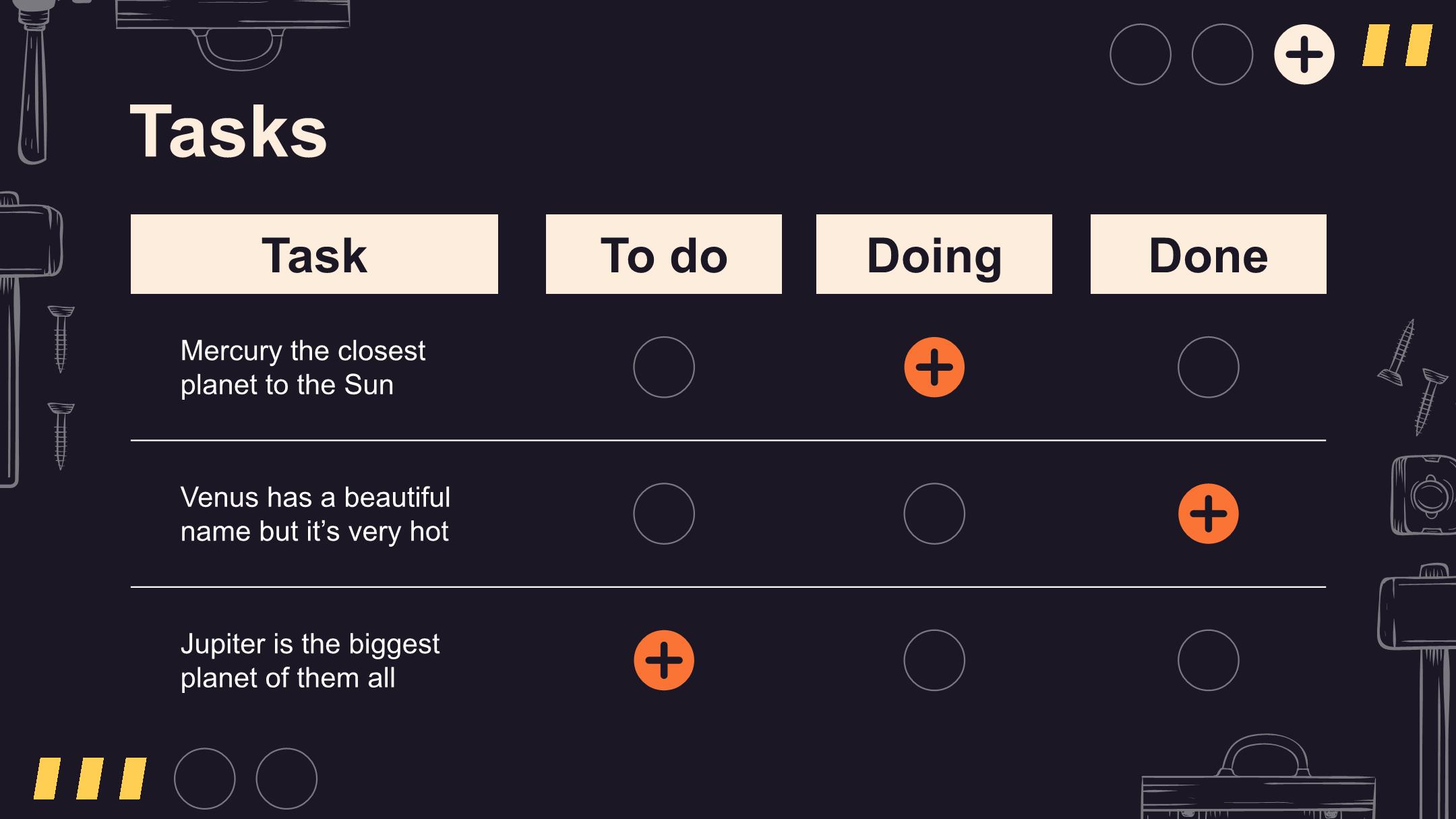Screen dimensions: 1456x819
Task: Click the Doing column header
Action: pos(934,254)
